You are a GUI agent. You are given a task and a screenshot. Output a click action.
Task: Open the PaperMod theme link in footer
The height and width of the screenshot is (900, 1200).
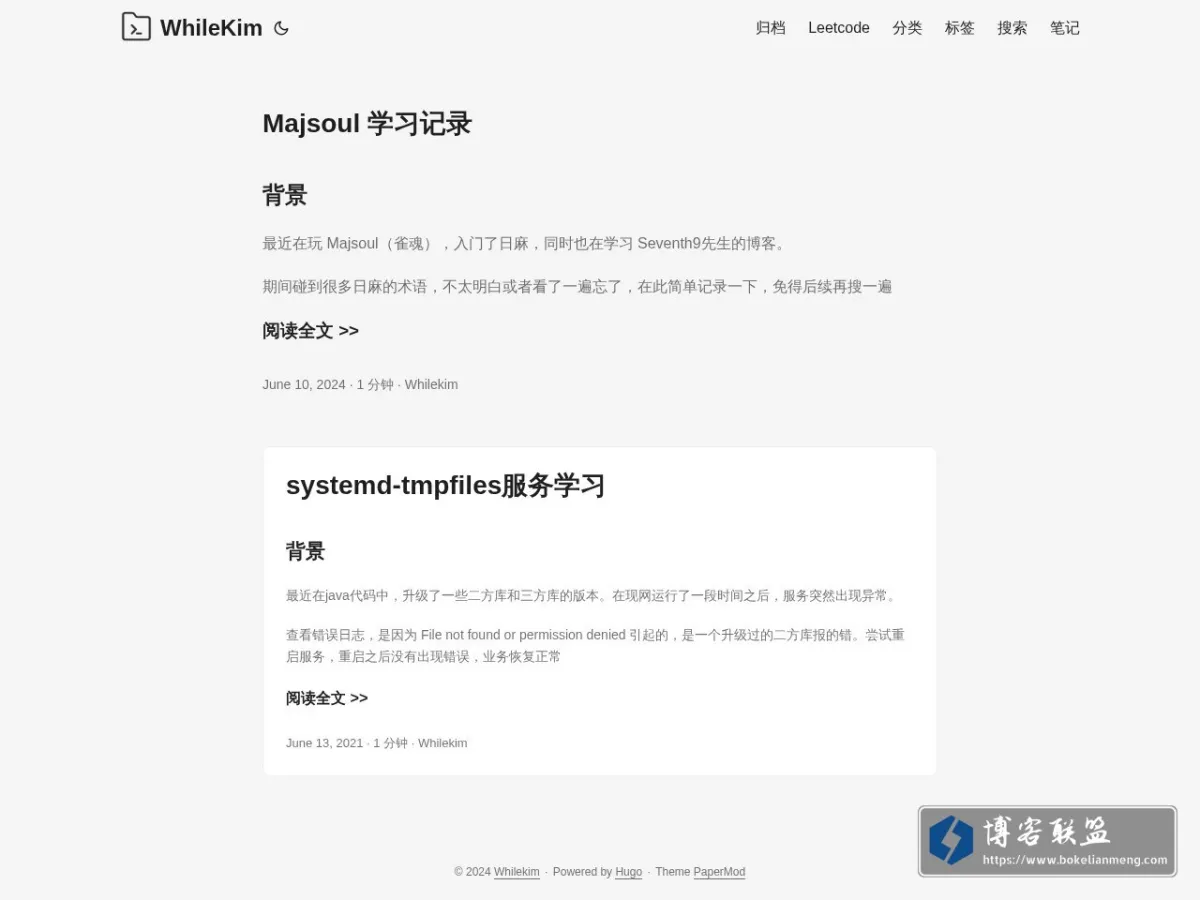click(x=719, y=872)
